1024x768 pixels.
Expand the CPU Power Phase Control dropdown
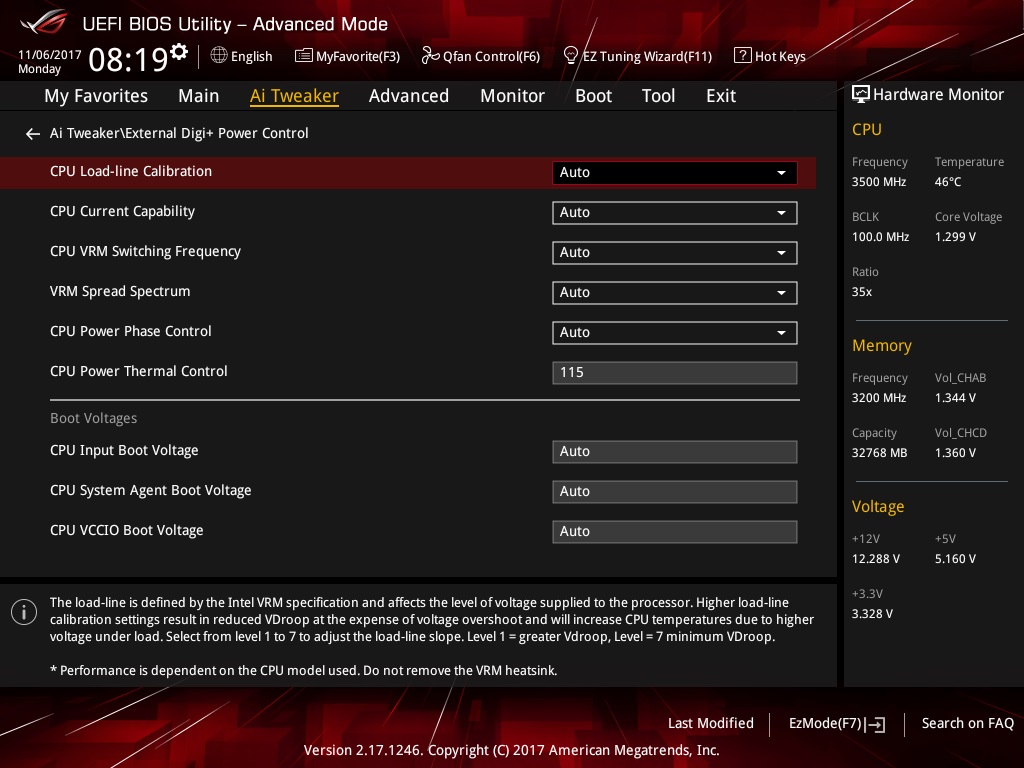click(x=675, y=332)
